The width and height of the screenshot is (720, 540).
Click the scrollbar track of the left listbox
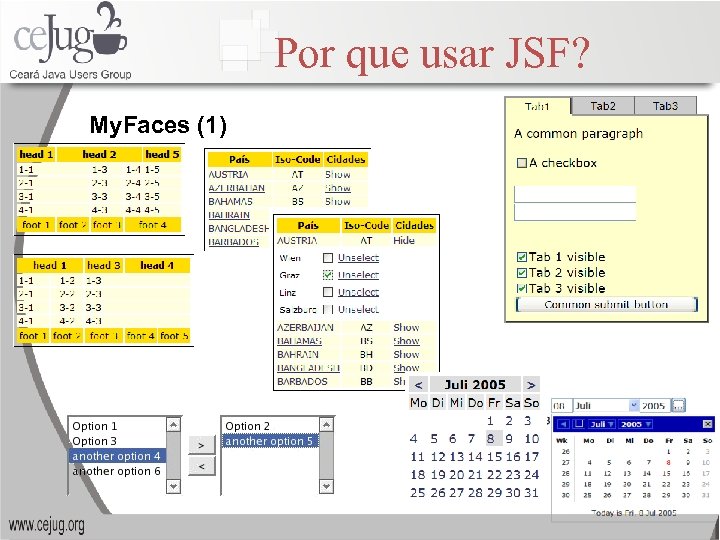pos(173,455)
